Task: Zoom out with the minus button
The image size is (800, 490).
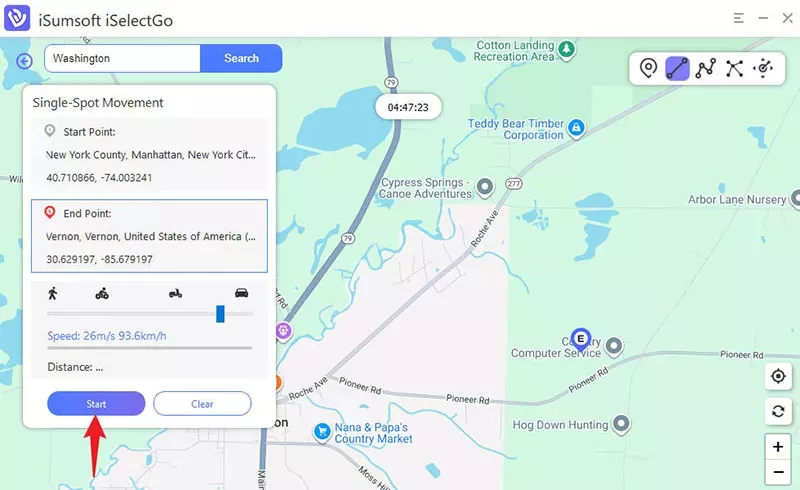Action: click(778, 472)
